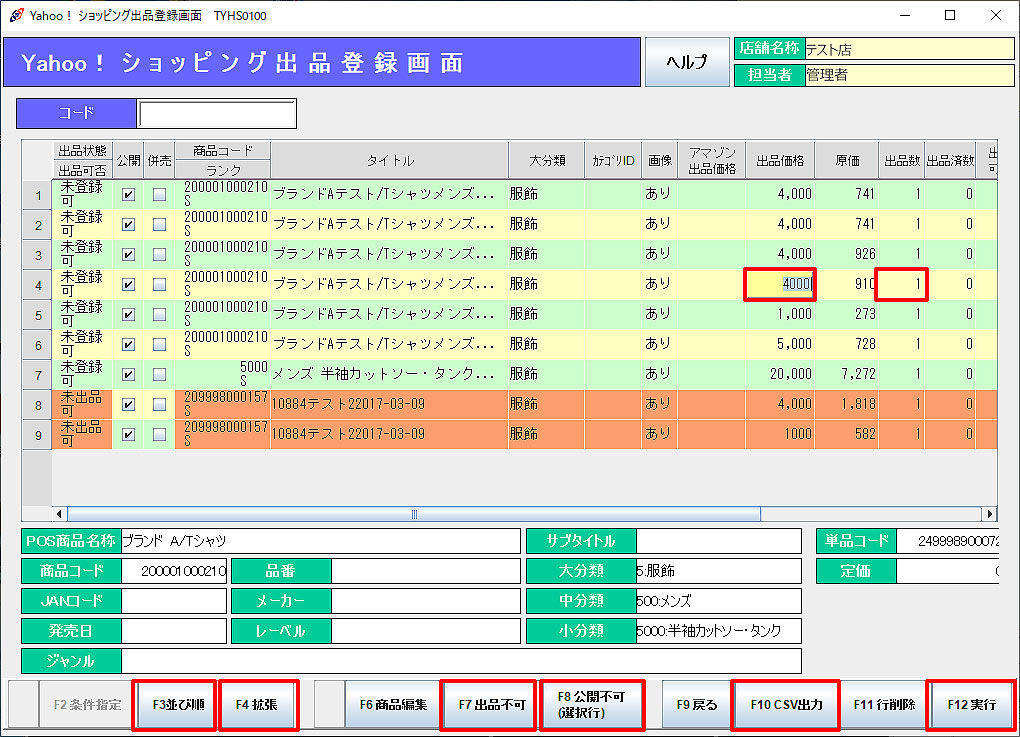Toggle the 公開 checkbox in row 8
The image size is (1020, 737).
pos(128,405)
